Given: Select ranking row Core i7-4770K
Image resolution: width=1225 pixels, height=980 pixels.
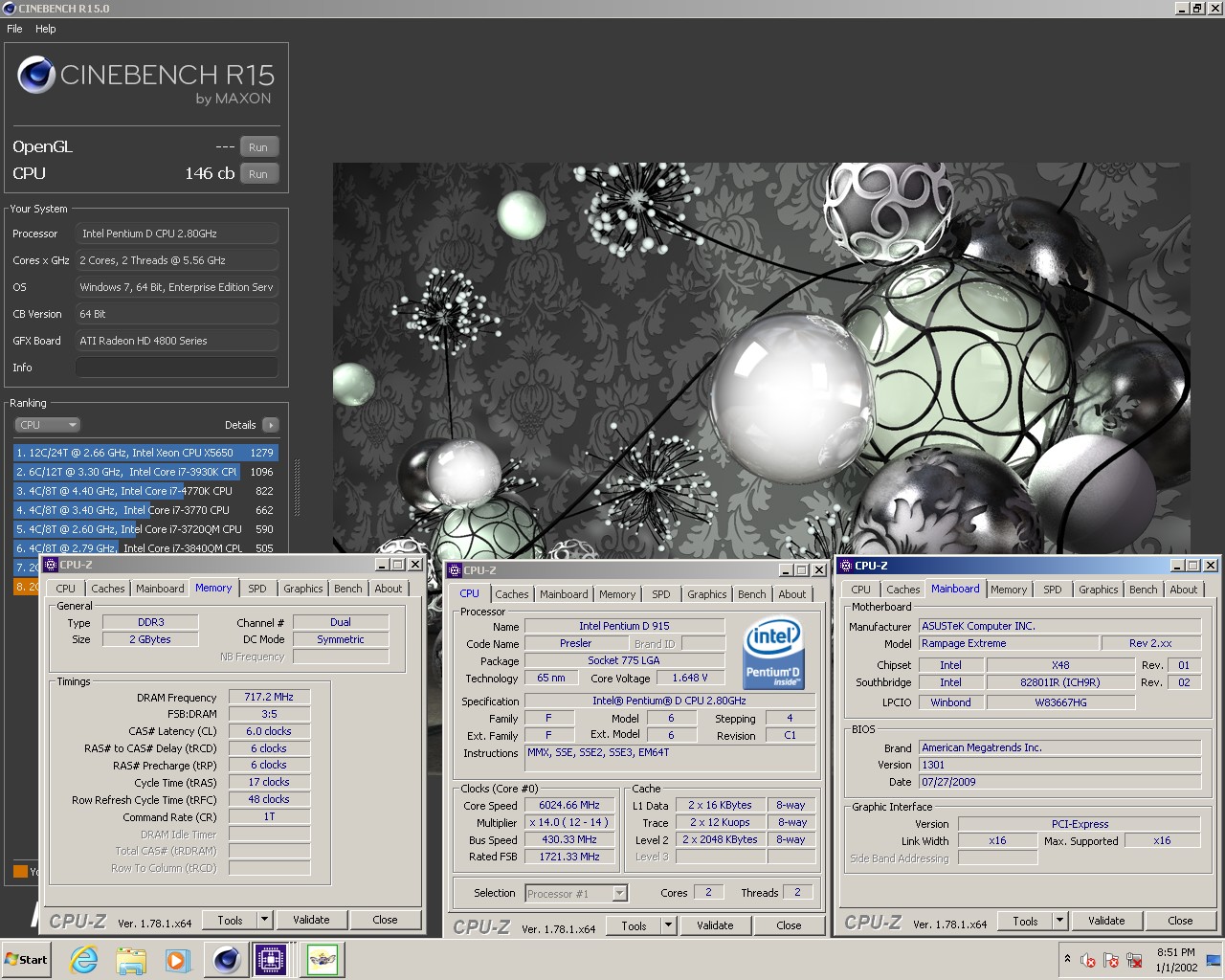Looking at the screenshot, I should (145, 491).
